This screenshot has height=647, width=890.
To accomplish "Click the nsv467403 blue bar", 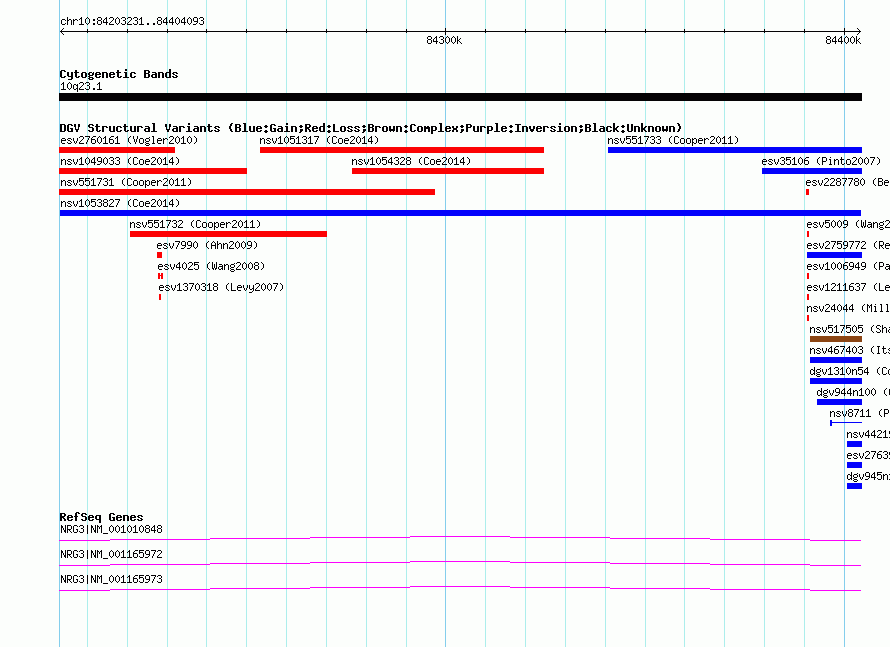I will 836,360.
